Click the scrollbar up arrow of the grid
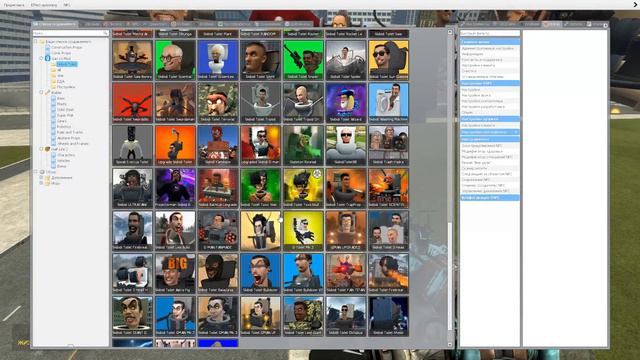The height and width of the screenshot is (360, 640). [x=450, y=32]
